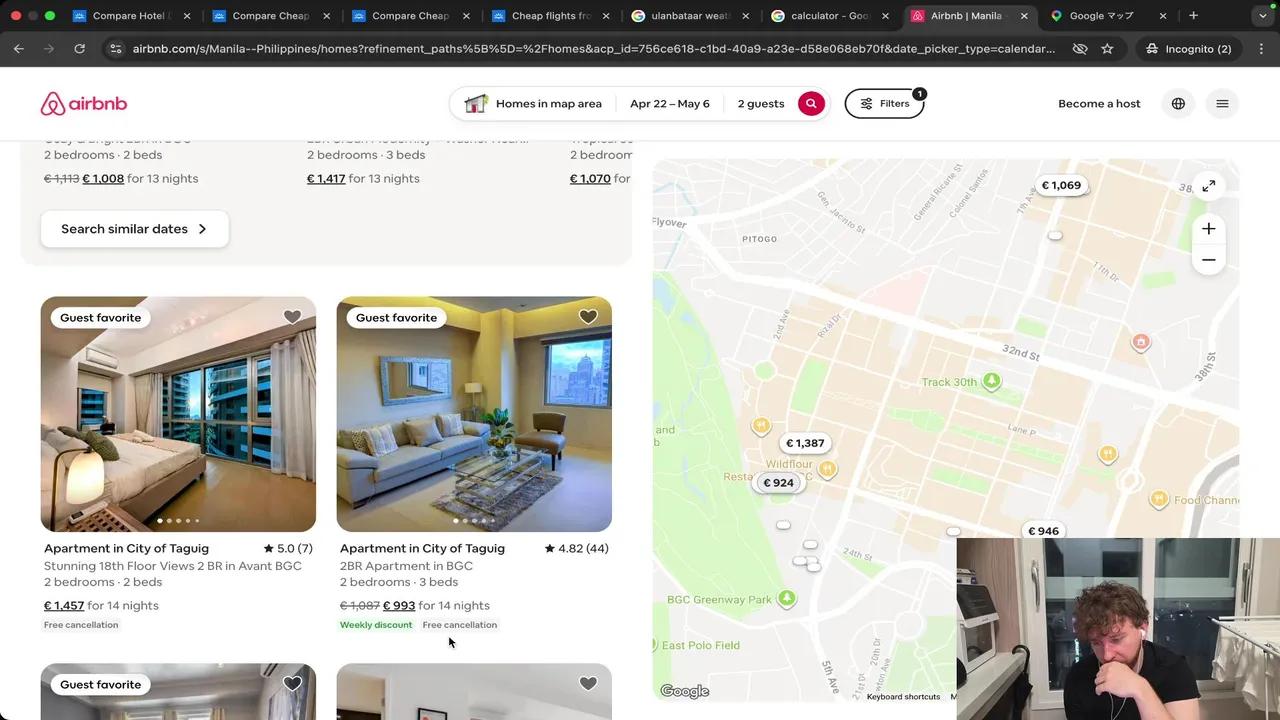The height and width of the screenshot is (720, 1280).
Task: Expand the map to full screen
Action: tap(1208, 186)
